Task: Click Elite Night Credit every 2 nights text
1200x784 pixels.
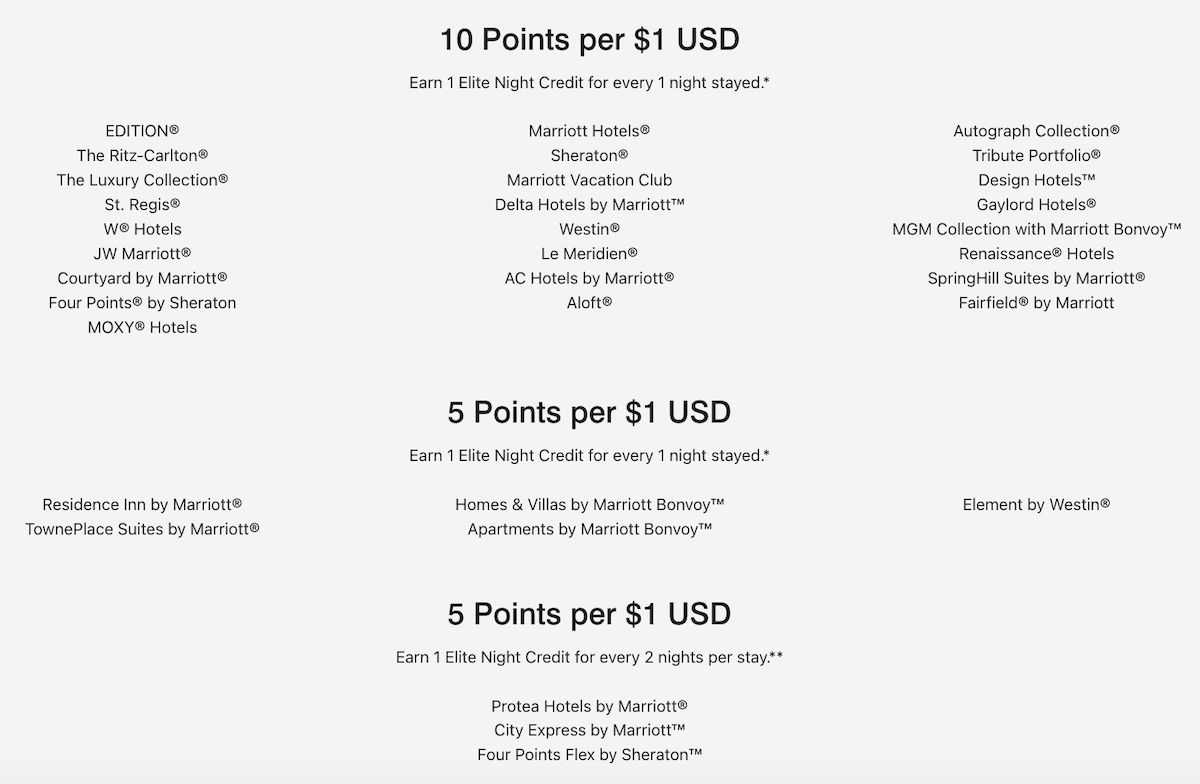Action: click(589, 657)
